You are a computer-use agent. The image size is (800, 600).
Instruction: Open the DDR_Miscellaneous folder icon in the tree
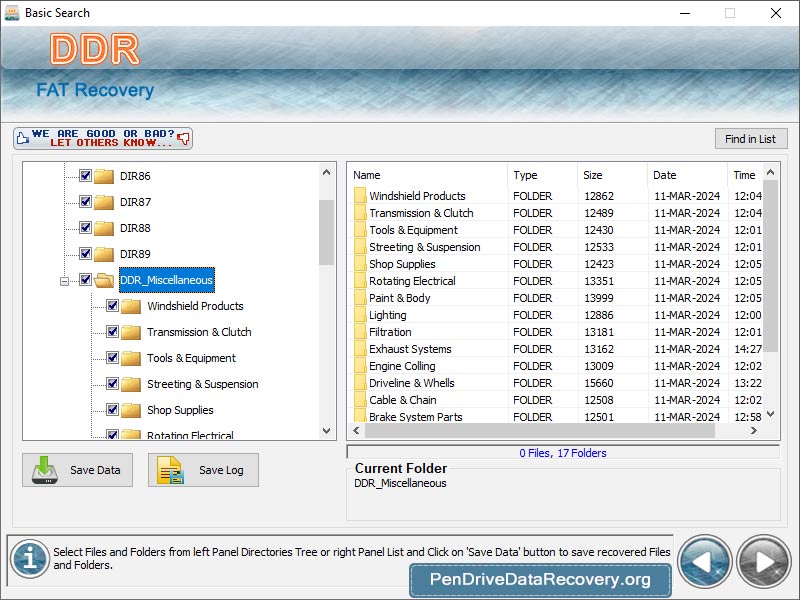(x=104, y=280)
